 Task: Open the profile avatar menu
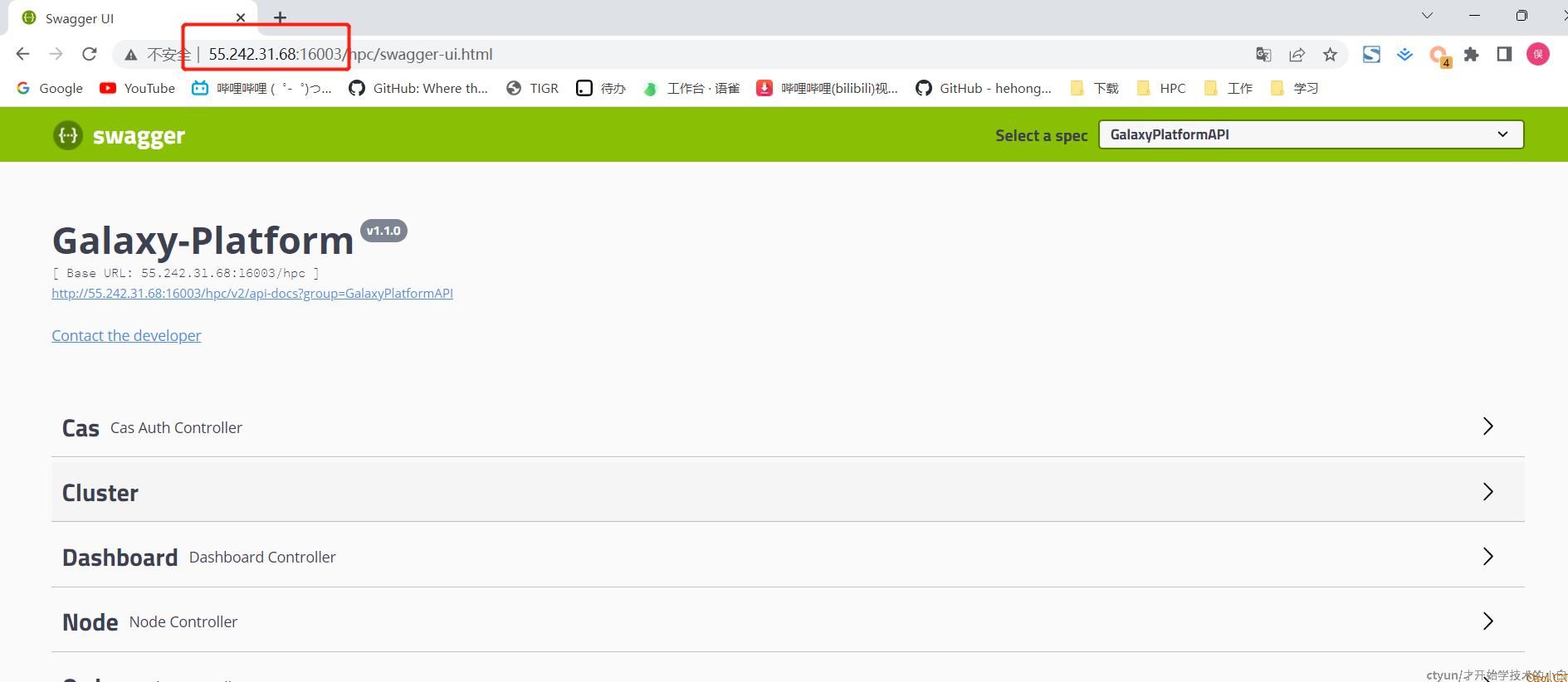[x=1538, y=55]
